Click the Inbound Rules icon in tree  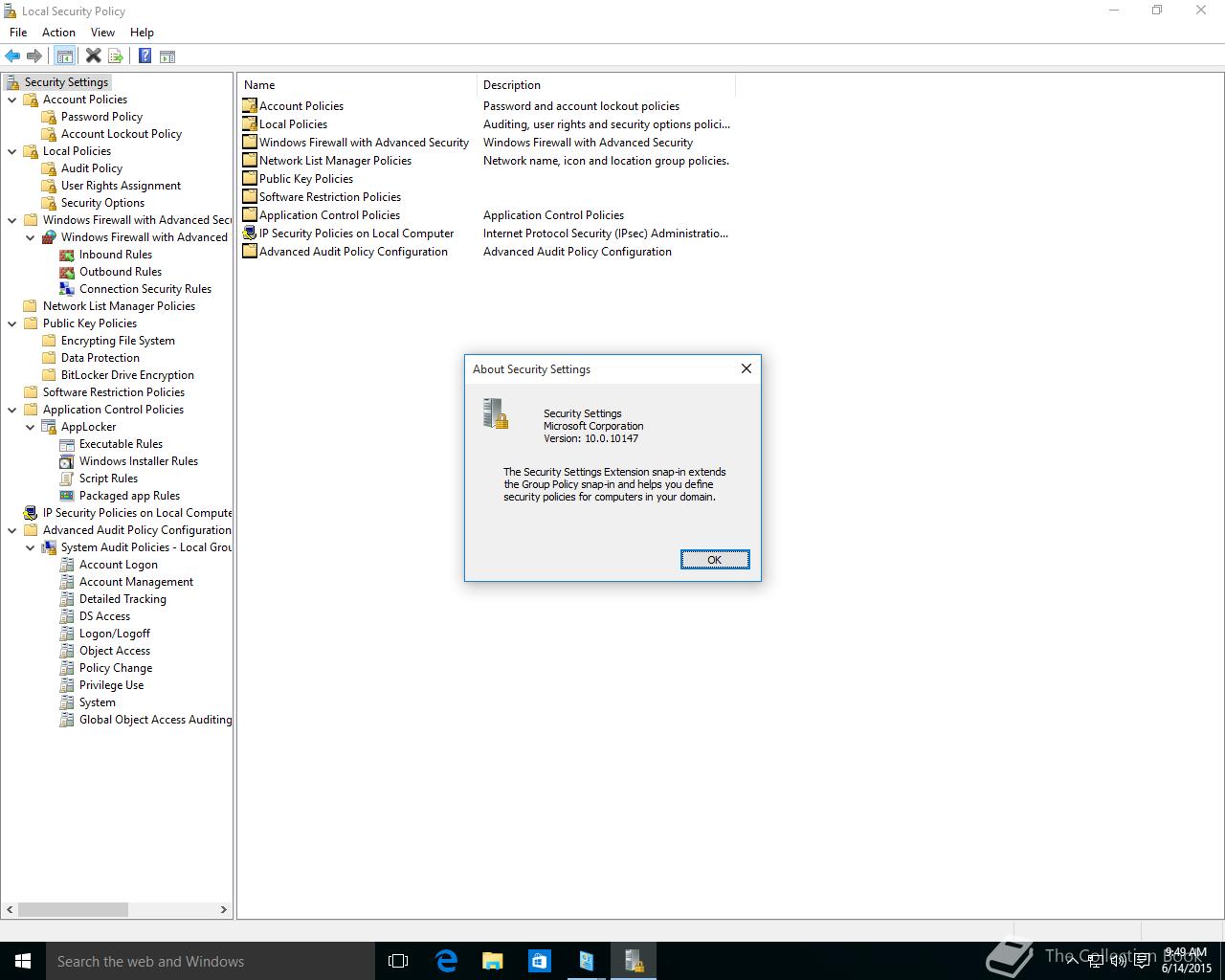[x=67, y=255]
